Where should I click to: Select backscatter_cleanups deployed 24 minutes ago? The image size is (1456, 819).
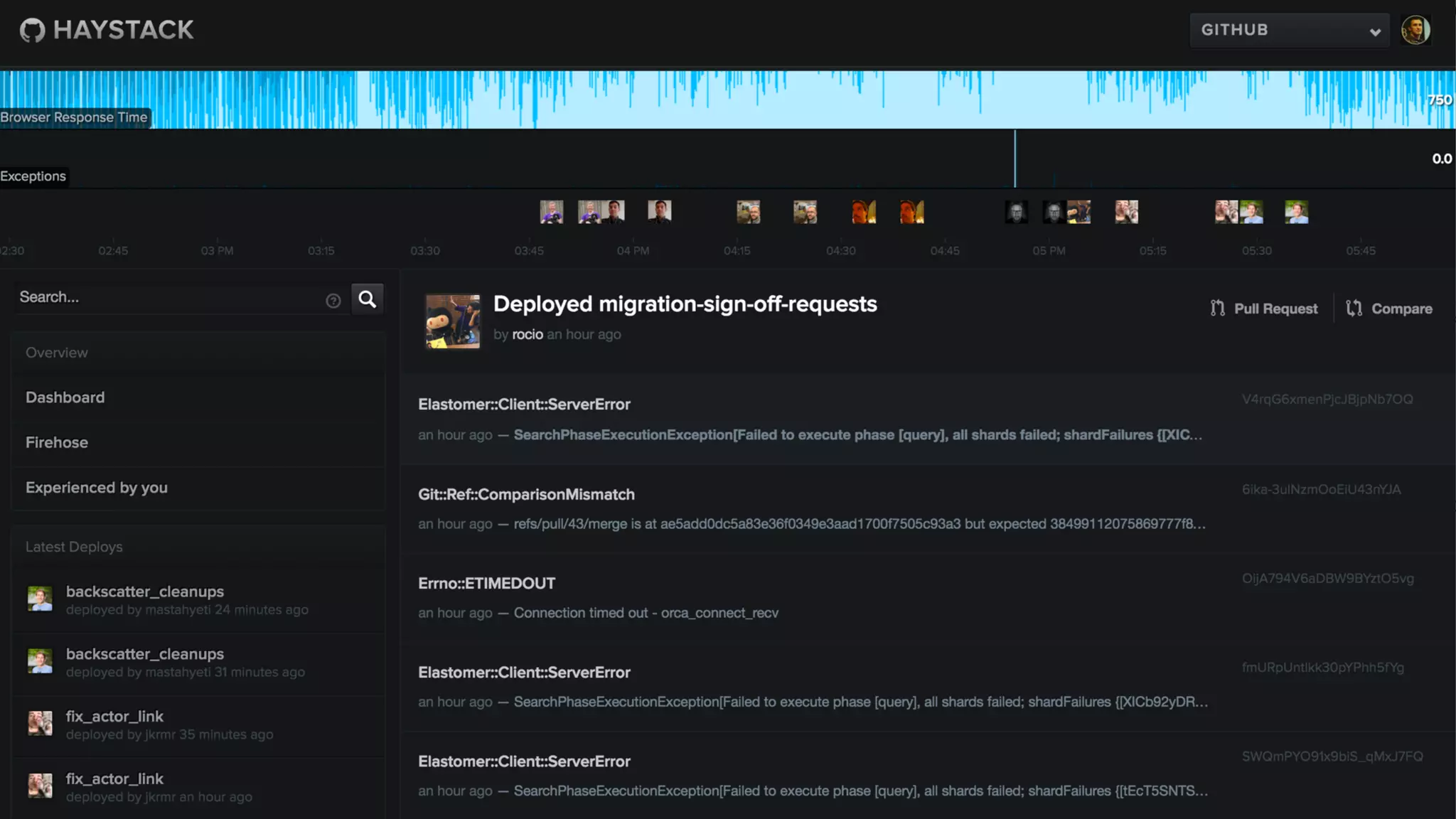145,591
